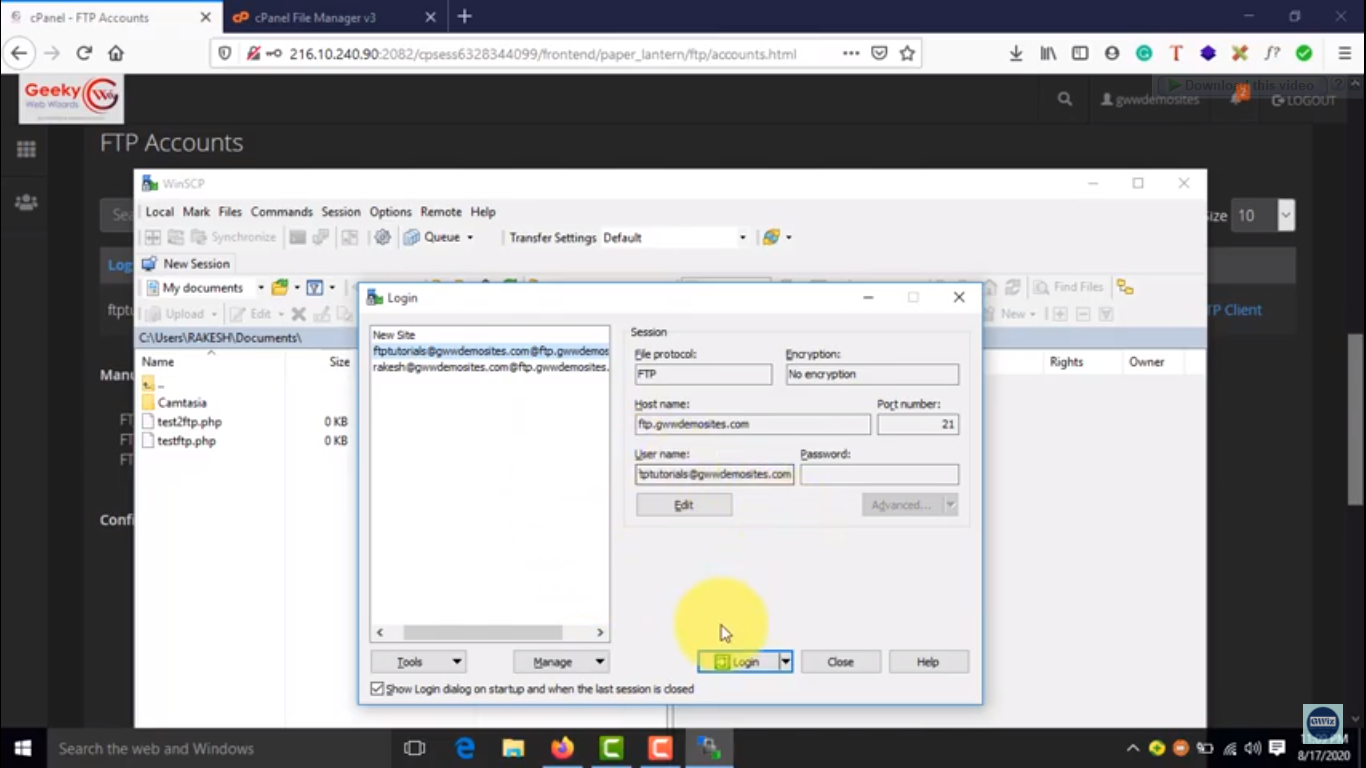
Task: Select the rakesh@gwwdemosites.com saved site
Action: (490, 367)
